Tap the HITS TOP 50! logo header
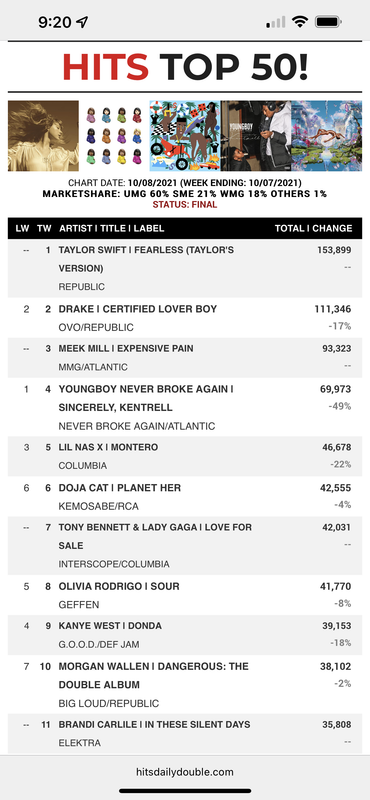370x800 pixels. (185, 67)
